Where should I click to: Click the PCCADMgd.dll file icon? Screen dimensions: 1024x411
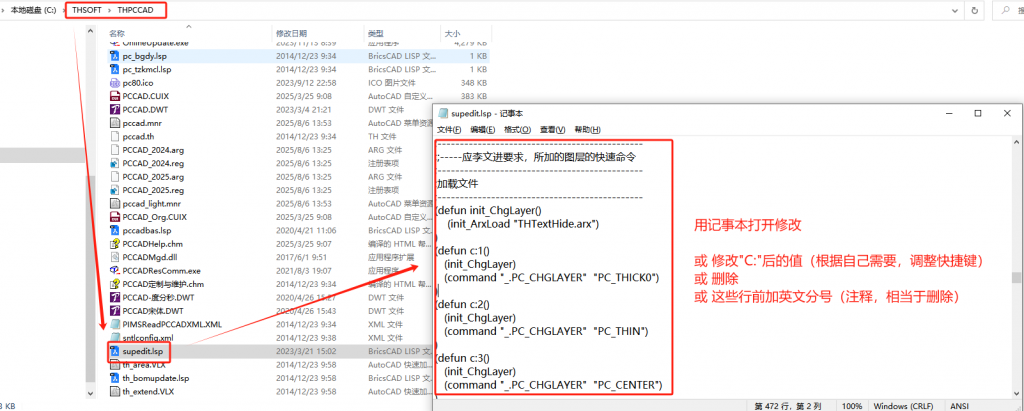click(x=115, y=257)
